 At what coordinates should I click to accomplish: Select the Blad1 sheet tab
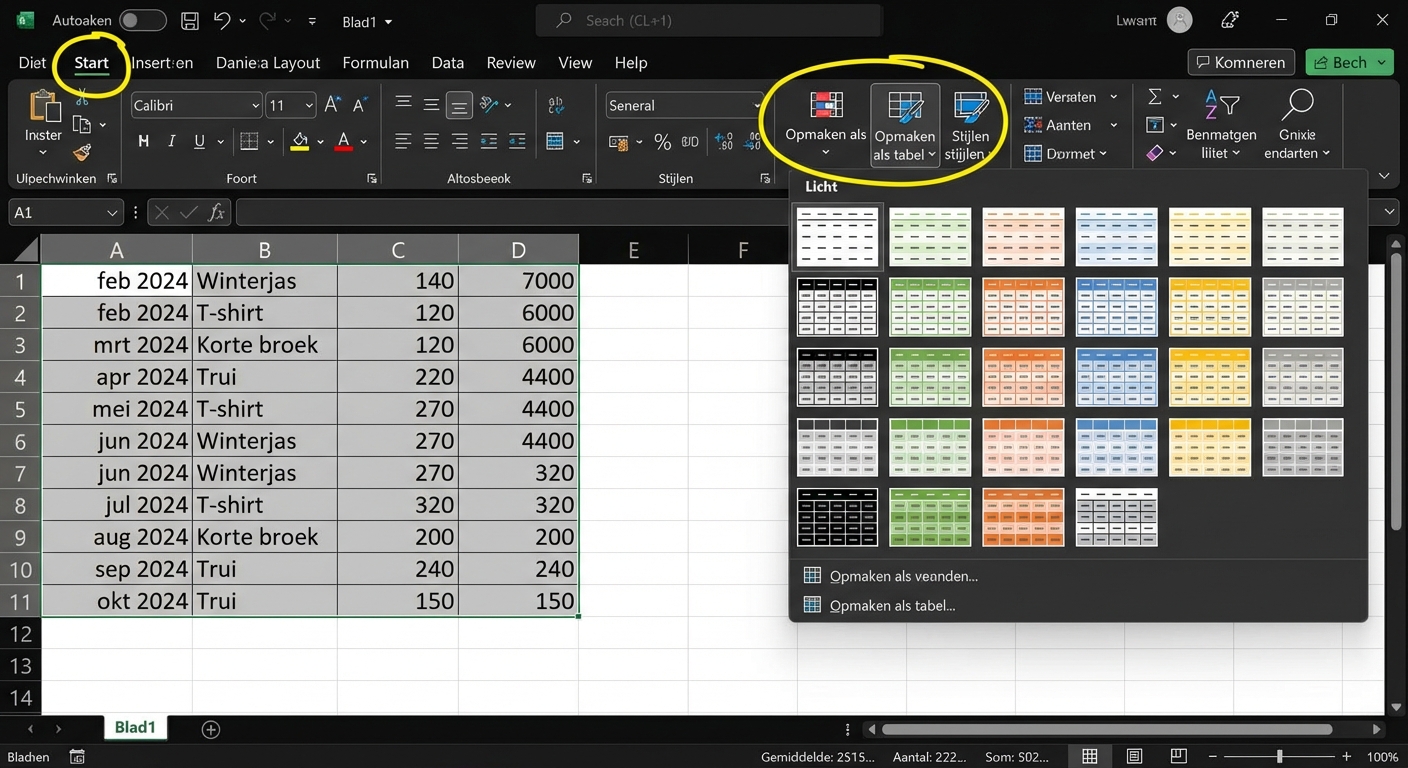(135, 727)
